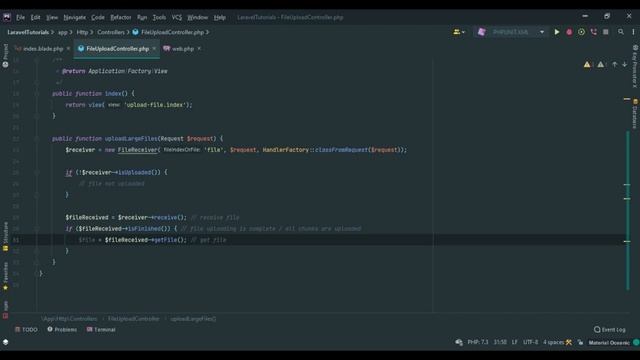Open the Navigate menu

point(75,18)
